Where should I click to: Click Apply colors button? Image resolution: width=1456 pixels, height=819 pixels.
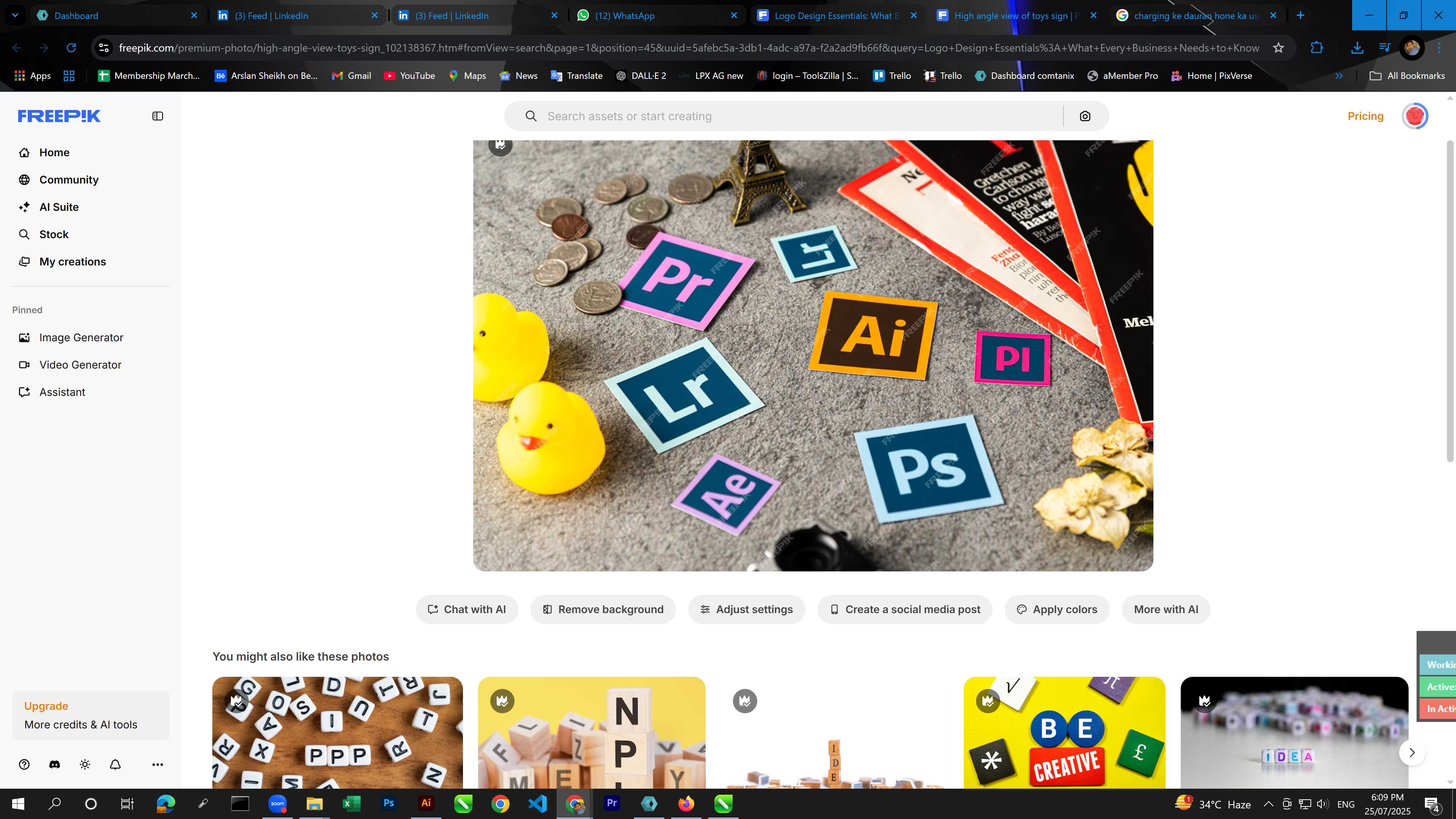pos(1057,609)
